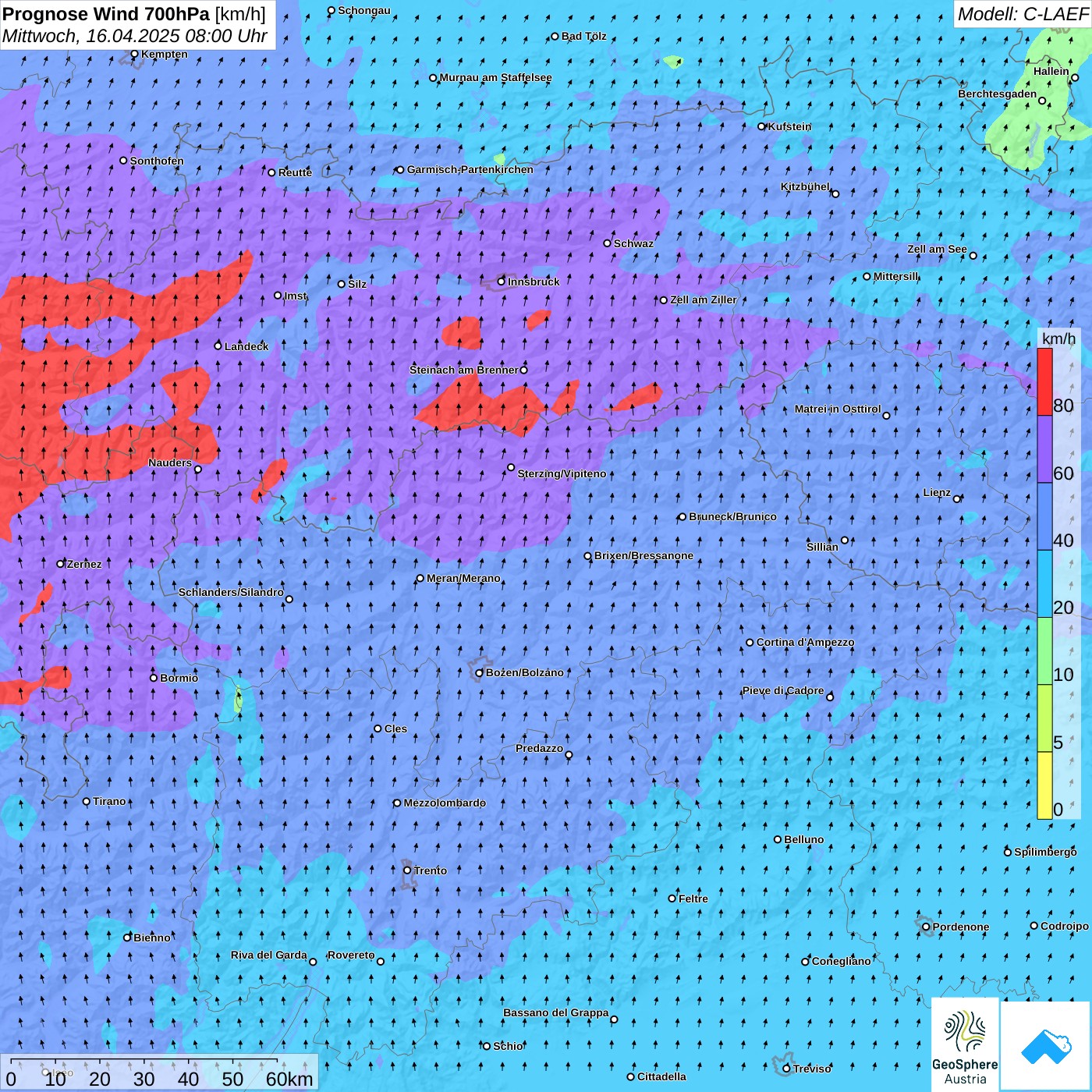Screen dimensions: 1092x1092
Task: Click the Brixen/Bressanone label
Action: (x=643, y=555)
